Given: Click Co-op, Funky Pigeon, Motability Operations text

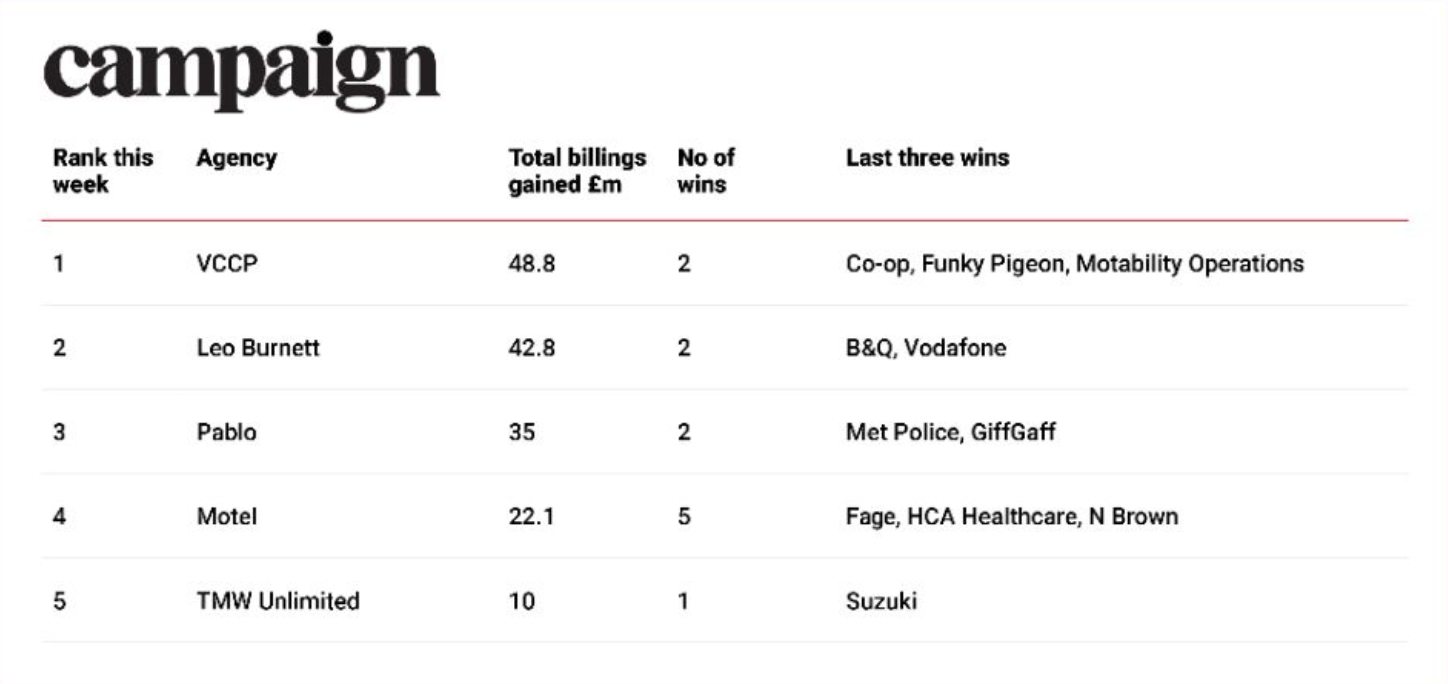Looking at the screenshot, I should [1075, 264].
